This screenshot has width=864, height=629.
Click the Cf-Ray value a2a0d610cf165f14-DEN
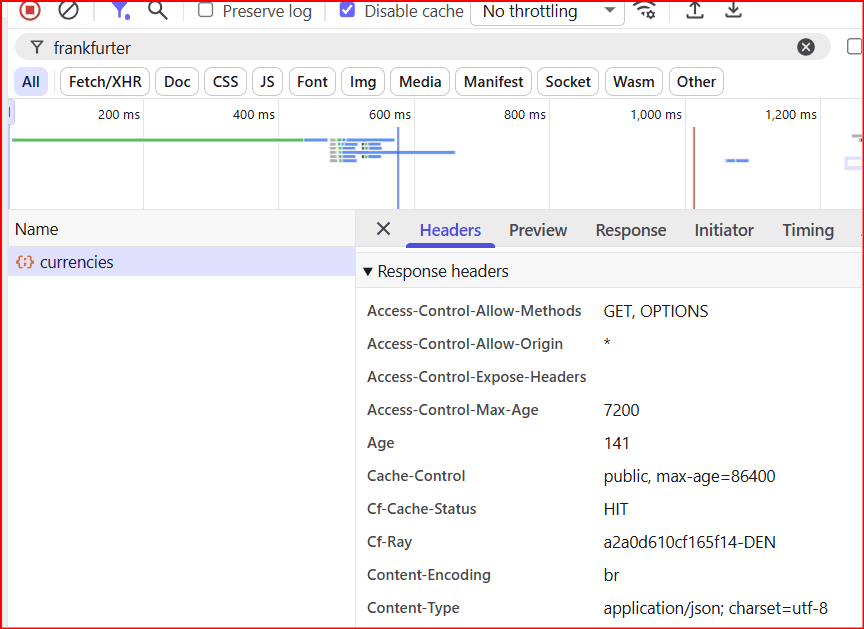coord(689,543)
